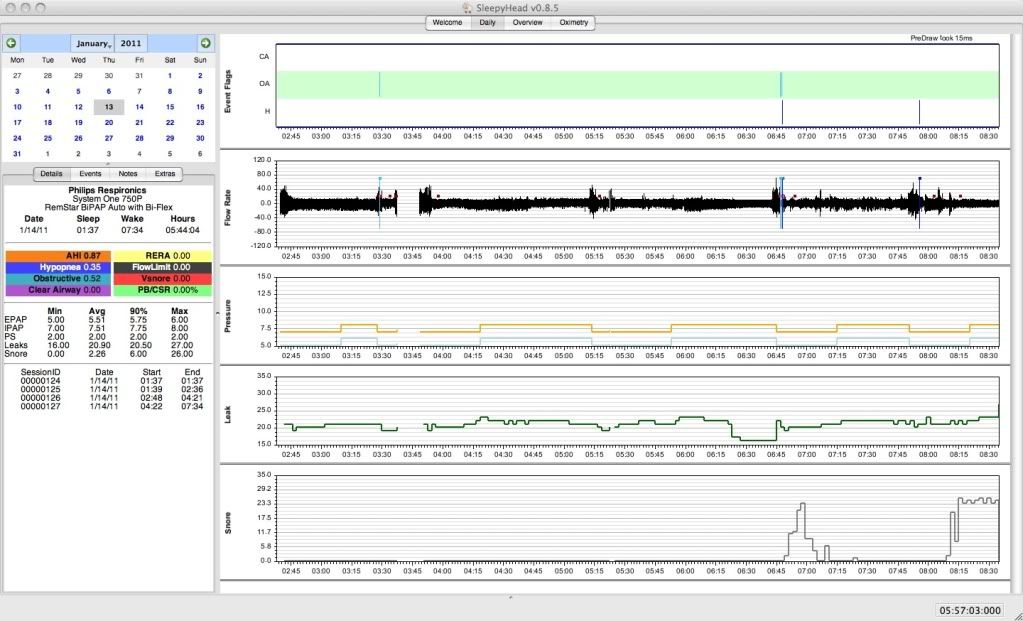Click the obstructive apnea flag near 03:30
The height and width of the screenshot is (621, 1023).
click(379, 84)
